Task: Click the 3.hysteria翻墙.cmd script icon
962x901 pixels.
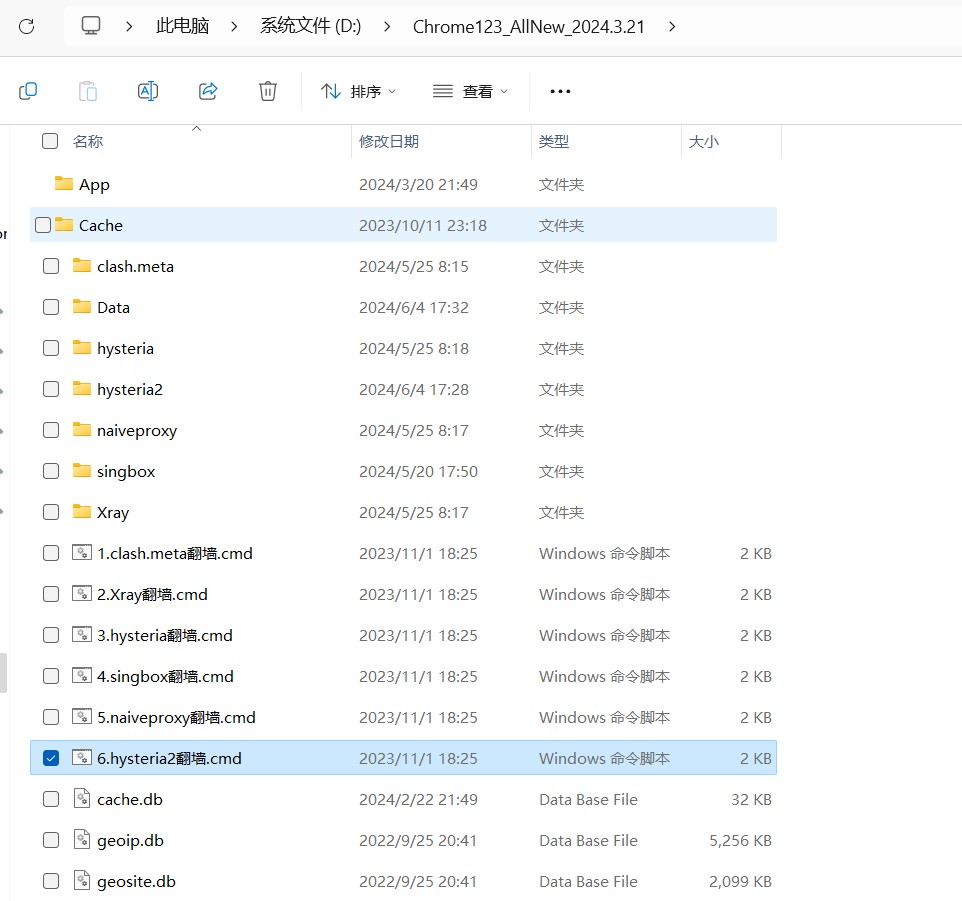Action: [82, 635]
